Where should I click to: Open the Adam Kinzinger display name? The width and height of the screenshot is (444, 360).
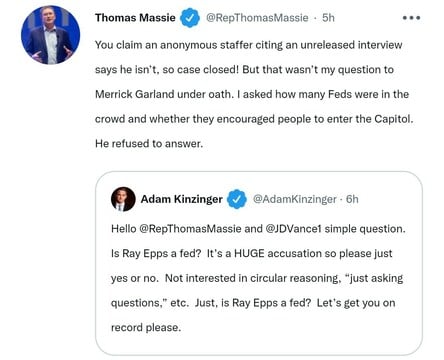point(182,199)
